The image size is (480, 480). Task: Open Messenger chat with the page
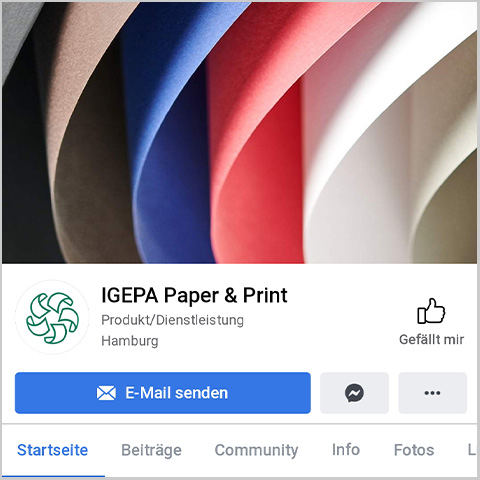(354, 393)
